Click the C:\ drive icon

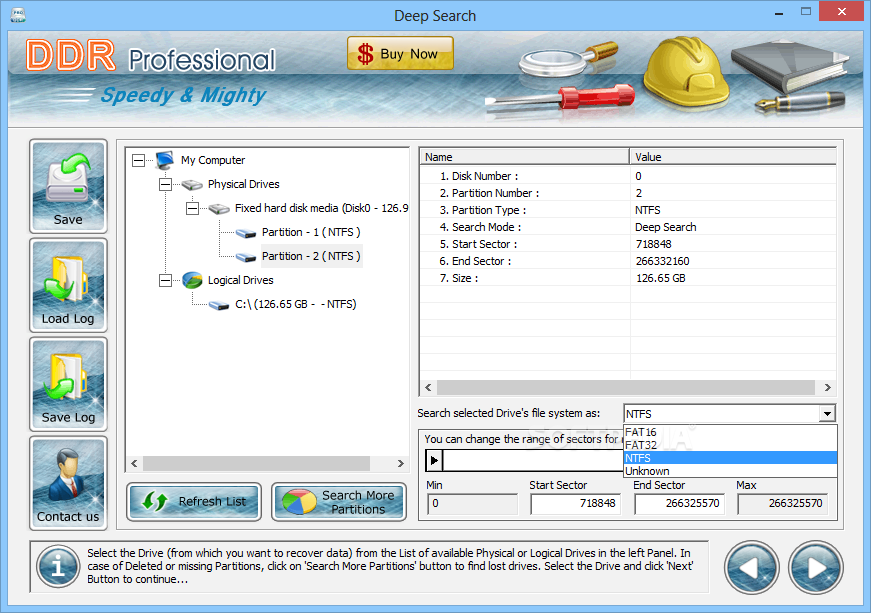(x=219, y=305)
